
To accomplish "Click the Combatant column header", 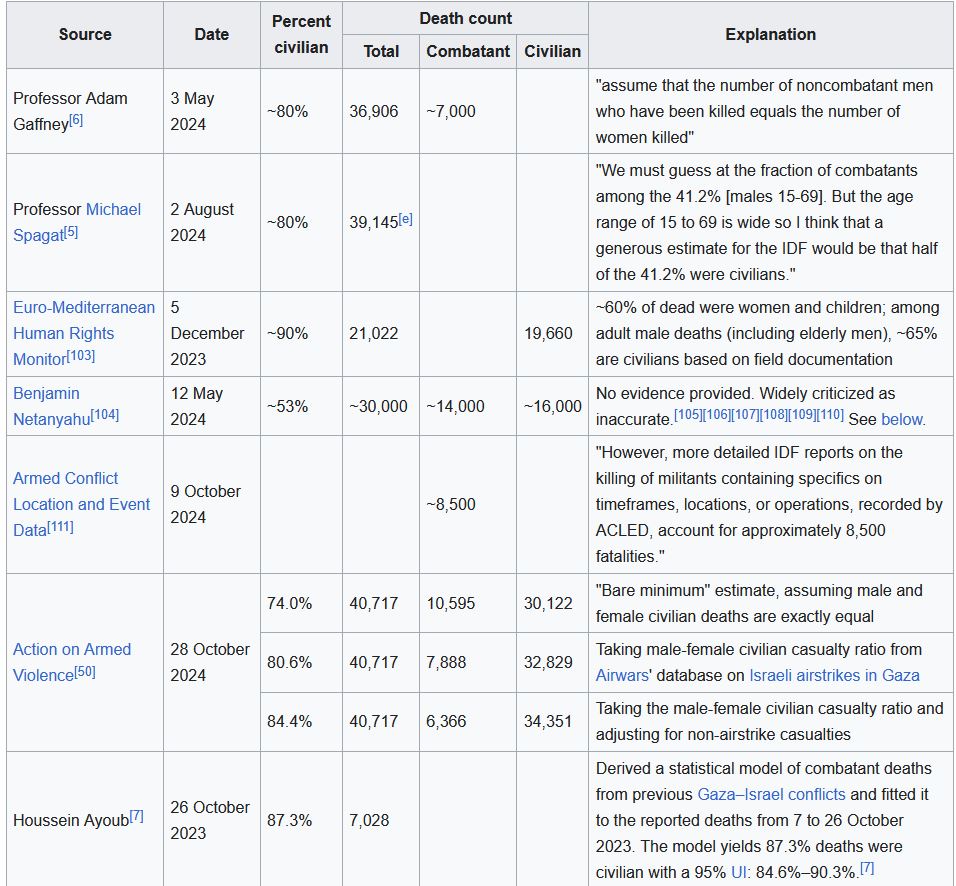I will tap(468, 51).
